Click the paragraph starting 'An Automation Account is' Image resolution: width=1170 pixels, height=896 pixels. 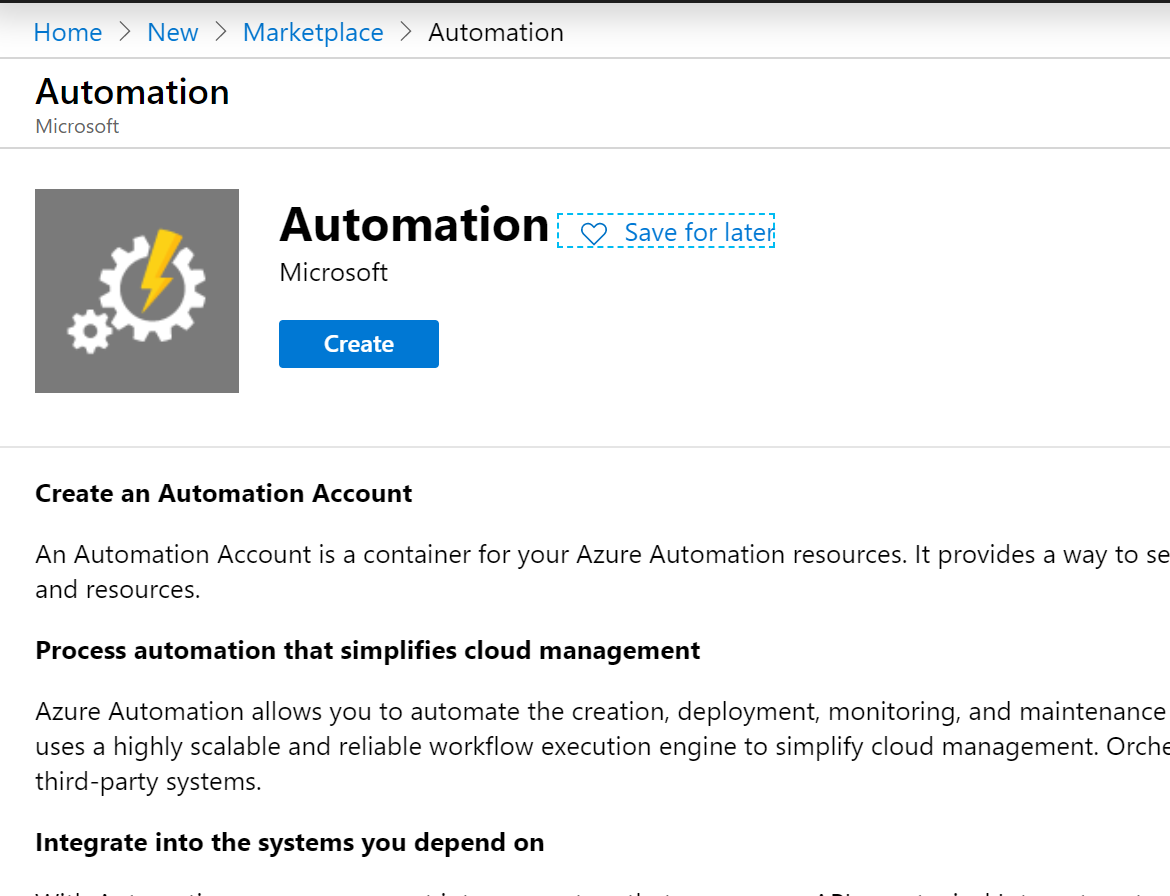[602, 571]
